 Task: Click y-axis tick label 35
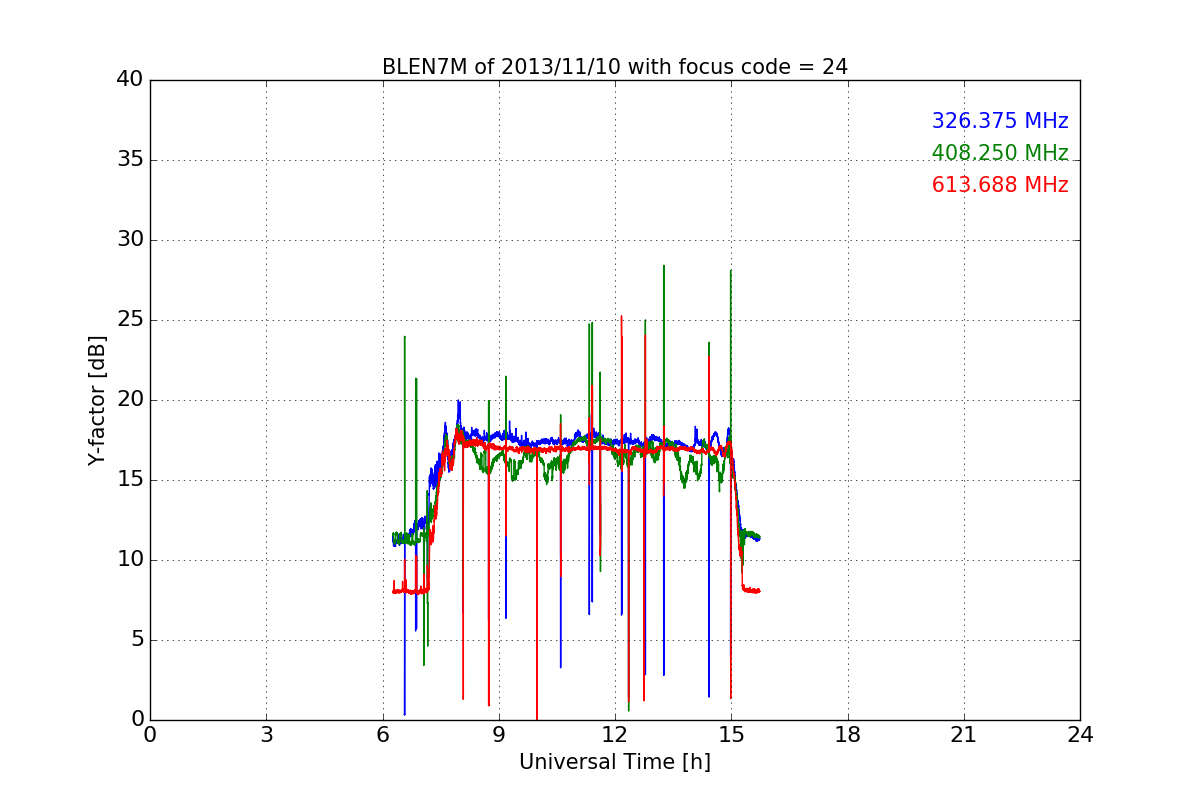(129, 160)
